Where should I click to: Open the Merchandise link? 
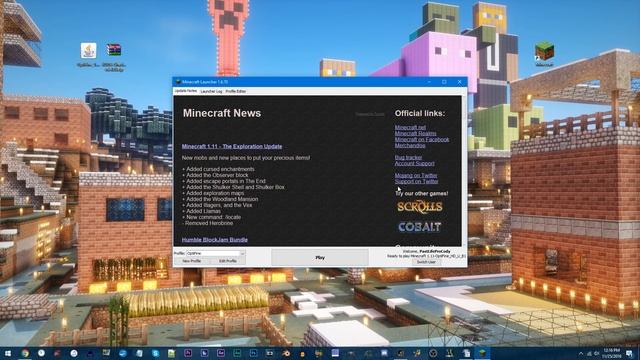[410, 145]
